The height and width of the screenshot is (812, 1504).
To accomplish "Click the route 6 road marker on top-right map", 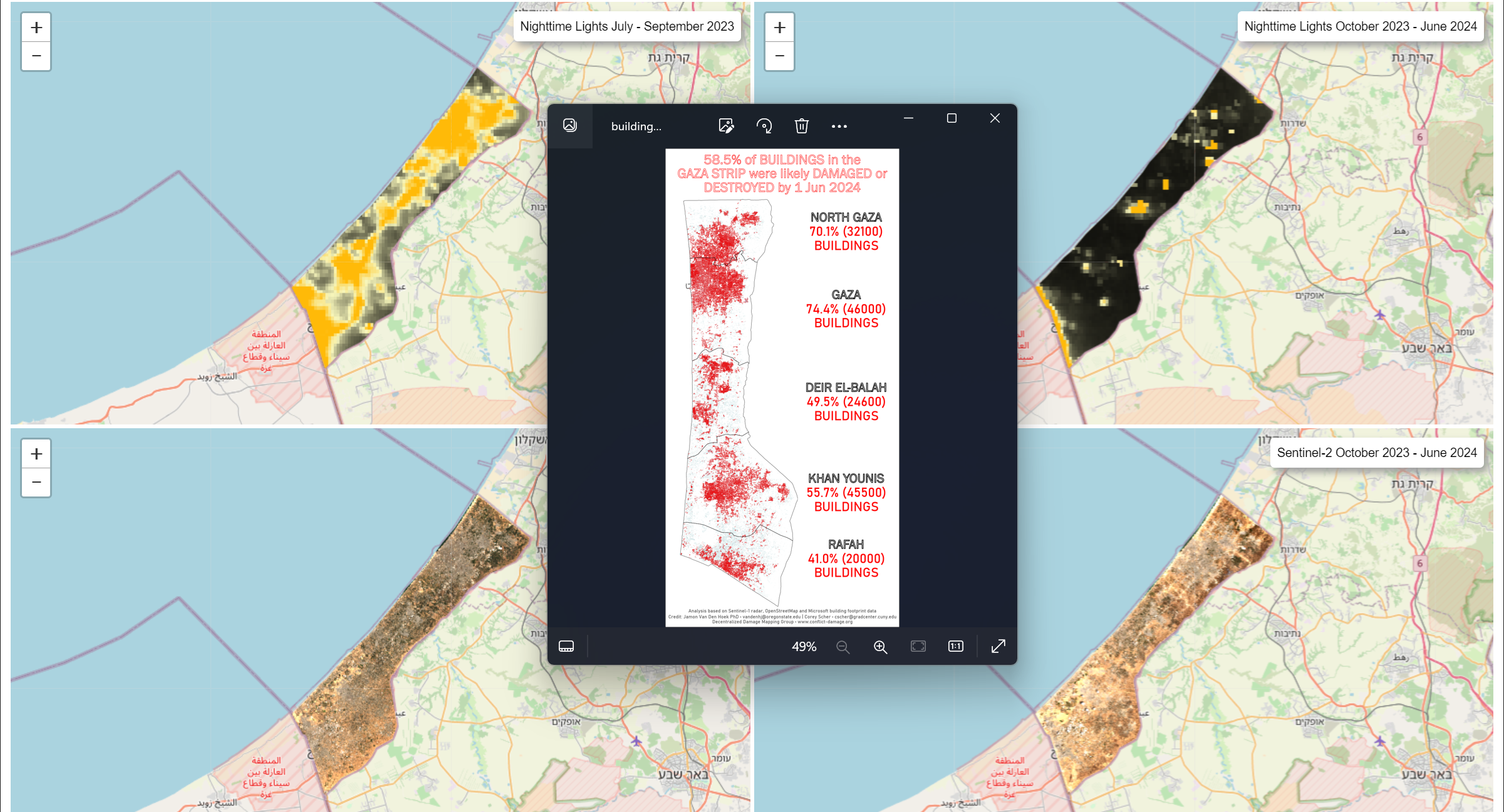I will pyautogui.click(x=1420, y=137).
